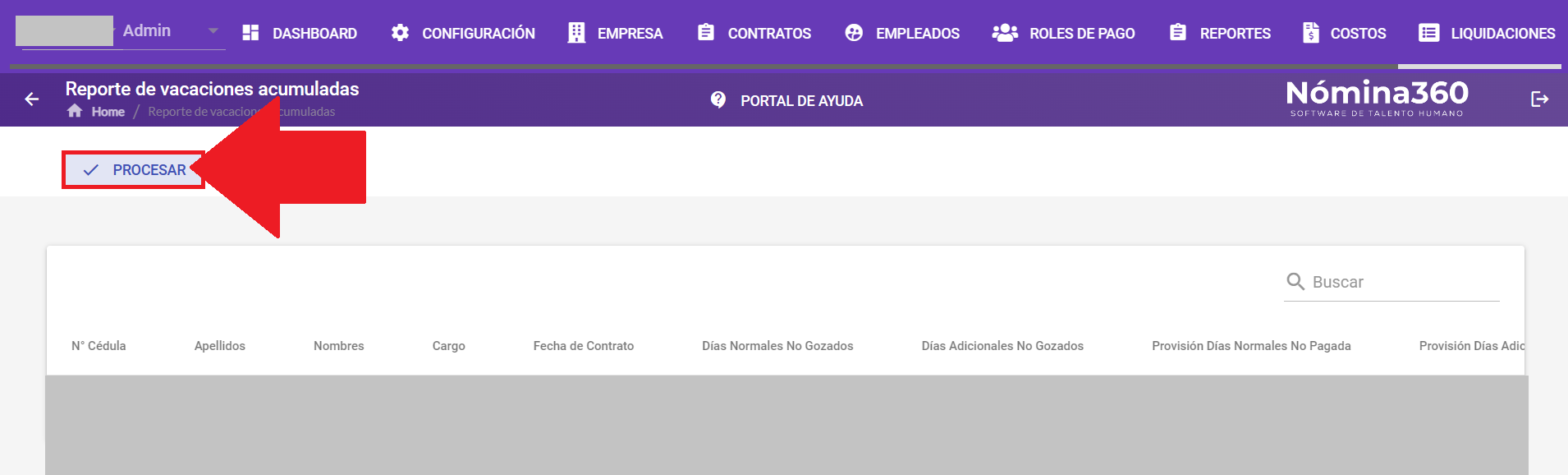
Task: Log out using the exit icon
Action: pos(1540,99)
